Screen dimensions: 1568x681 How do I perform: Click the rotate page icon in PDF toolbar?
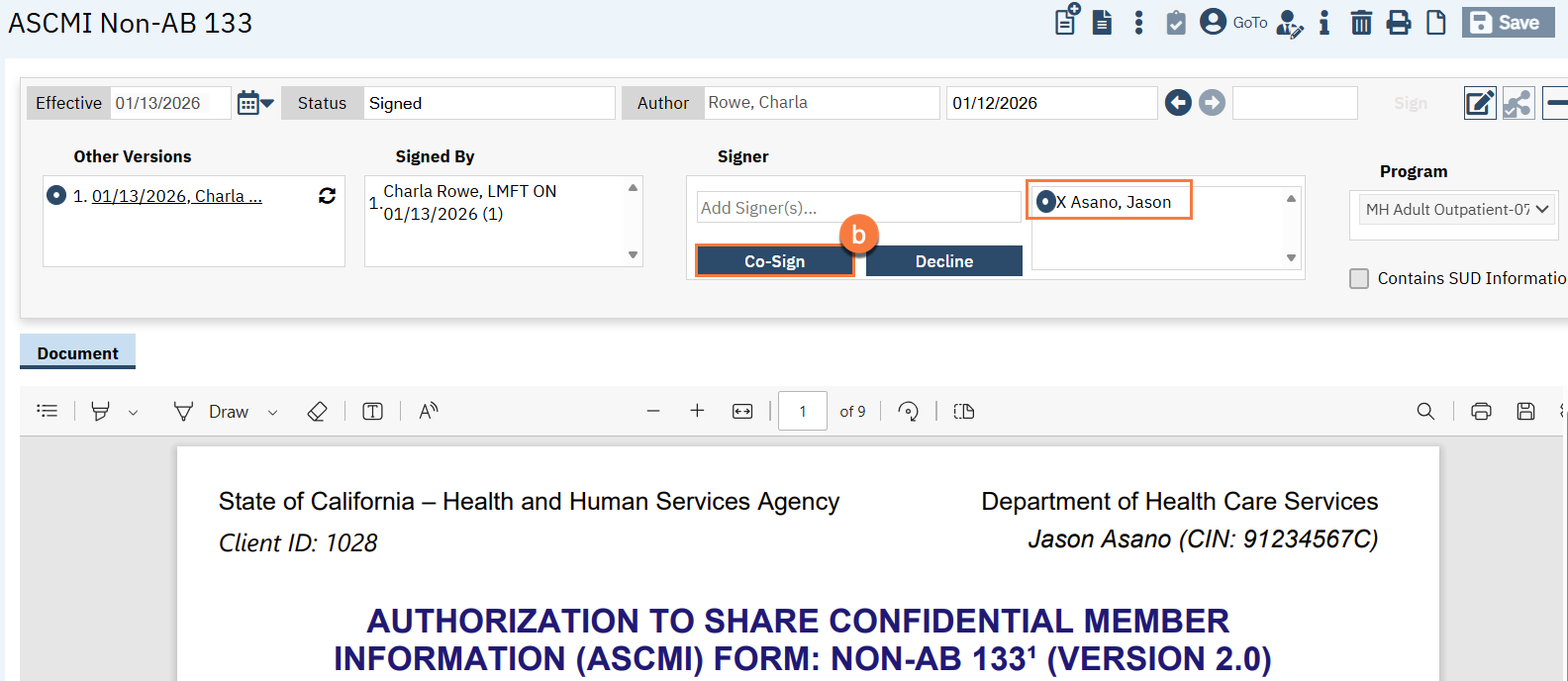(x=908, y=412)
